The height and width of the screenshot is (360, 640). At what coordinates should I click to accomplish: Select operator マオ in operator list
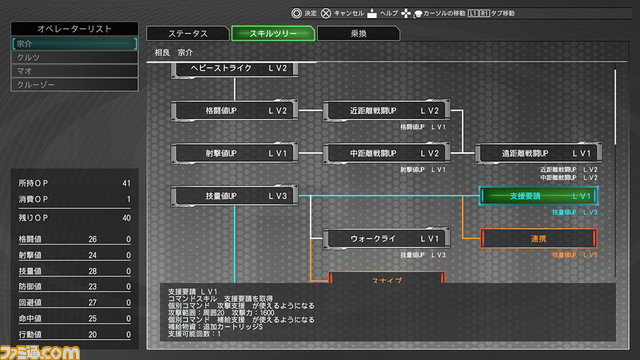click(75, 71)
